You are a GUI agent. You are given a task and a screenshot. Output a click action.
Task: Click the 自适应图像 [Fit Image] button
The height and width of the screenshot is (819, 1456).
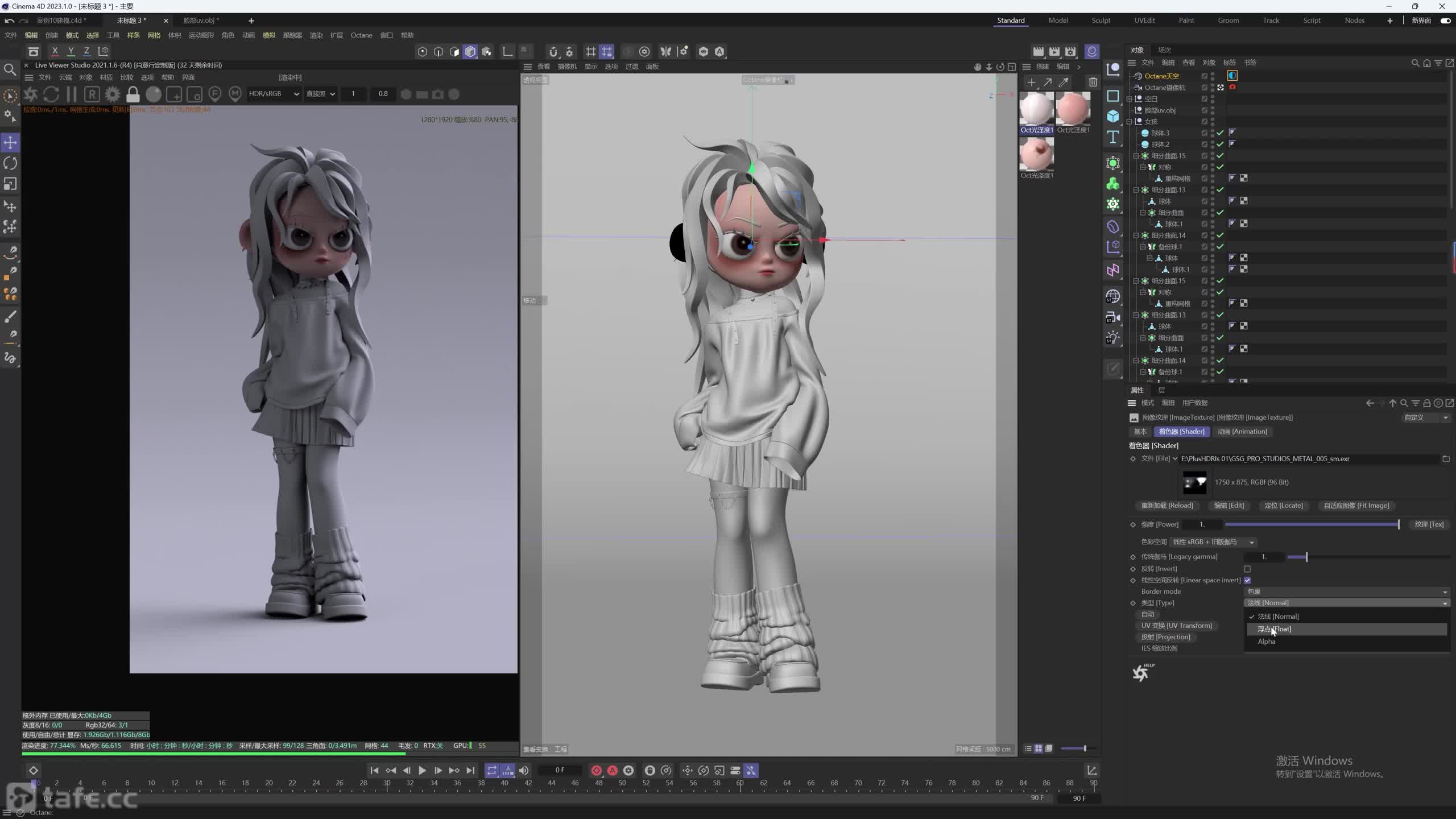1356,506
